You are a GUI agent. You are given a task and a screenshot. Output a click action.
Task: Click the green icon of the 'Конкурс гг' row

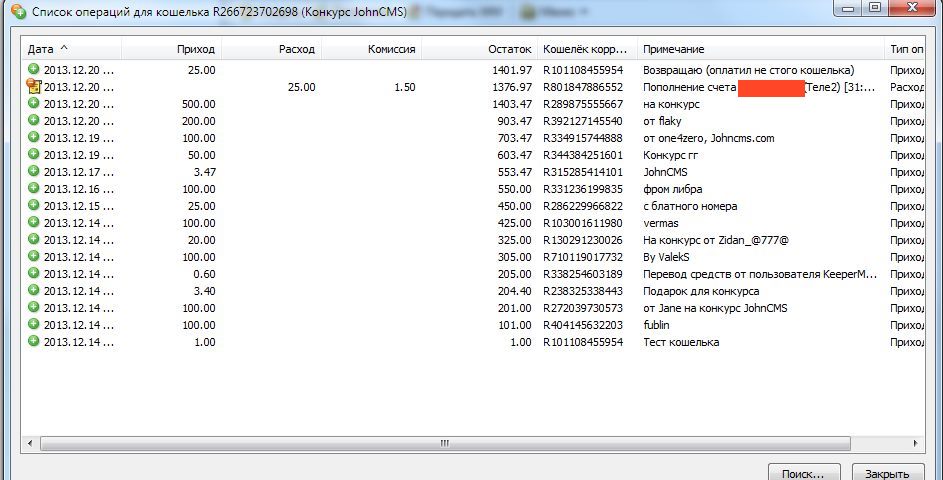[34, 154]
